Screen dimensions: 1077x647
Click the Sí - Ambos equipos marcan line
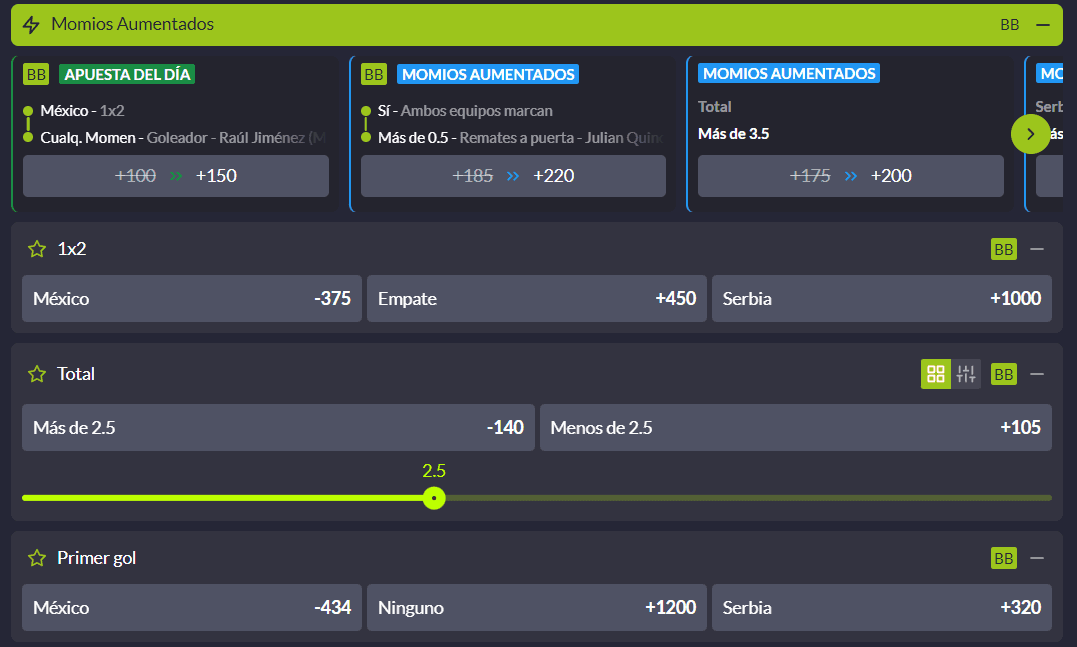465,111
